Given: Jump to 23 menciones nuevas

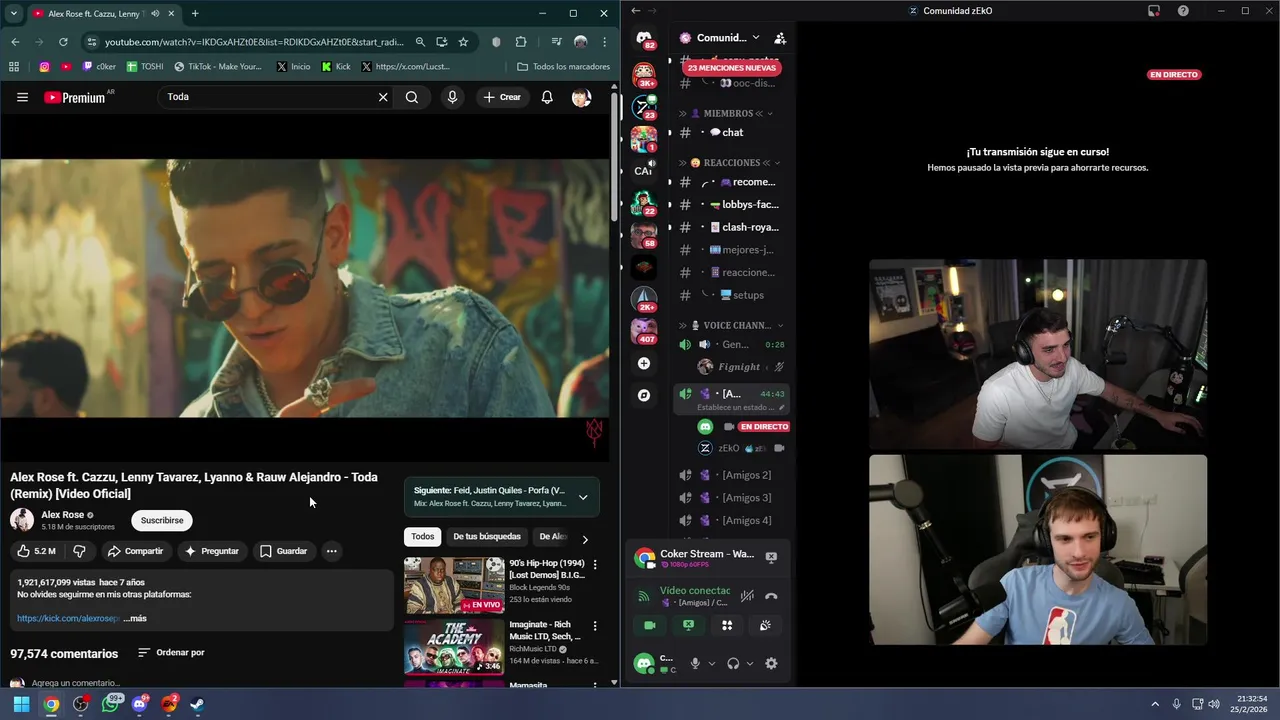Looking at the screenshot, I should tap(732, 68).
